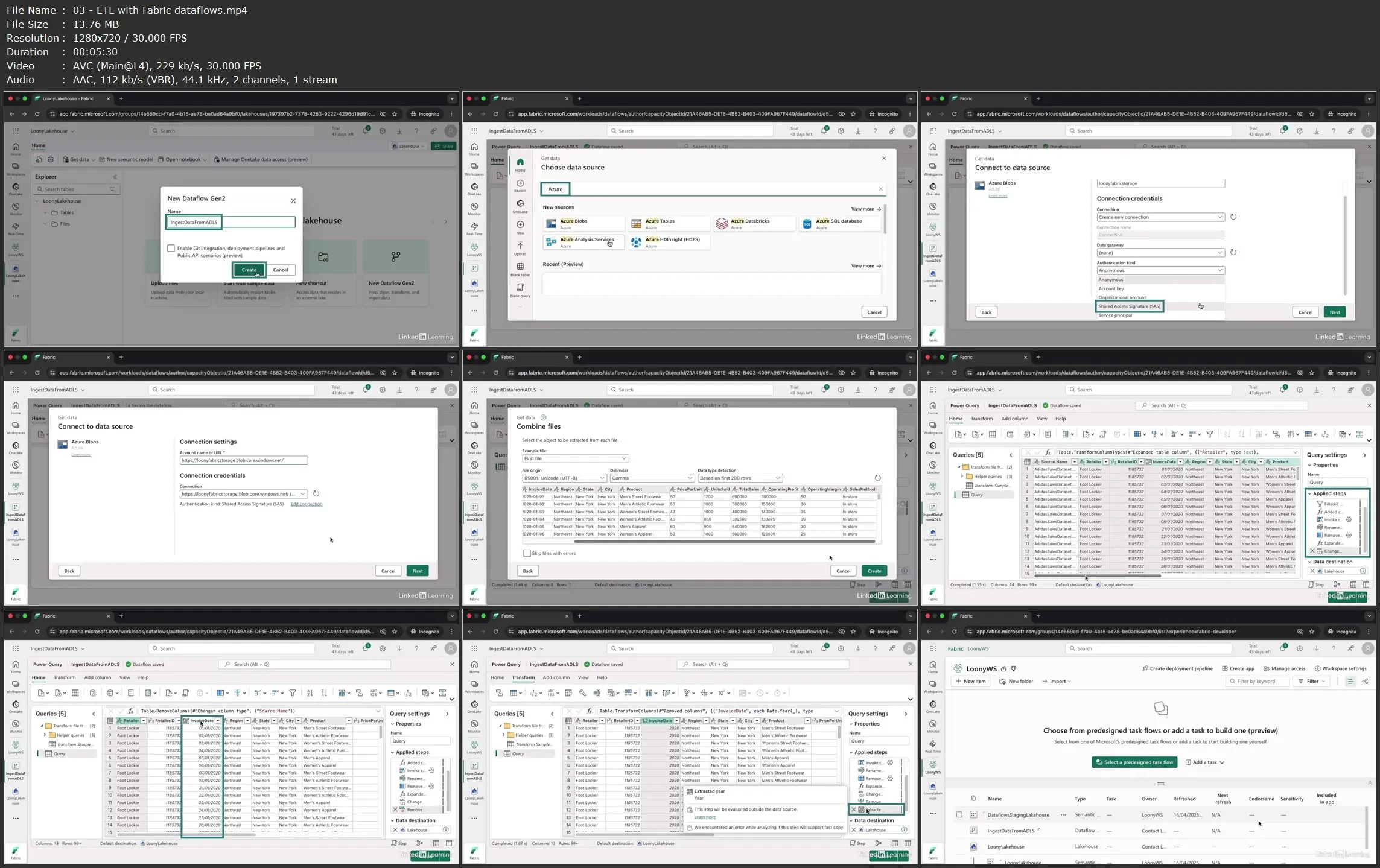Select Organizational account authentication option
The image size is (1380, 868).
(1122, 297)
